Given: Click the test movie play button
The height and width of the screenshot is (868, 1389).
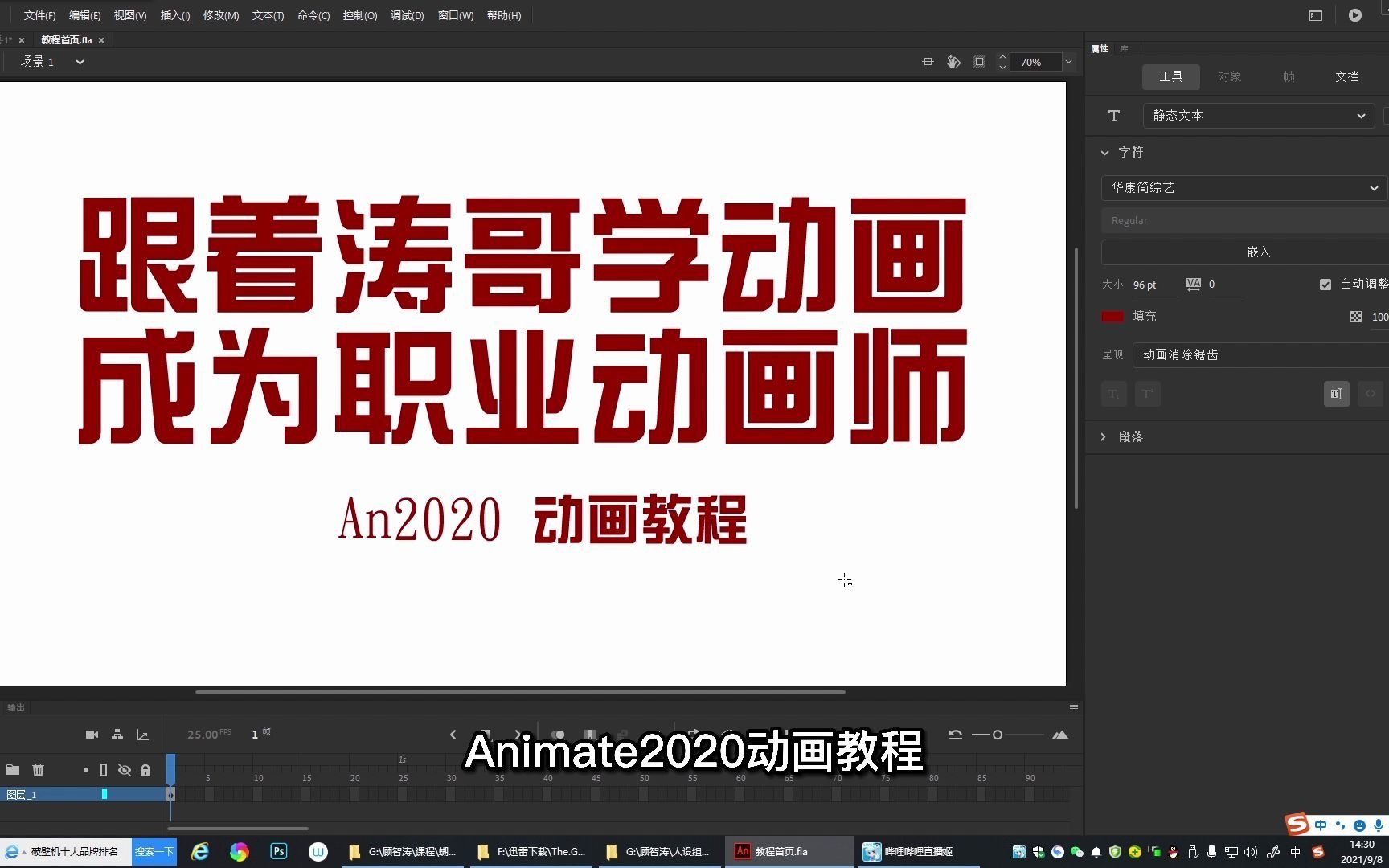Looking at the screenshot, I should (x=1355, y=15).
